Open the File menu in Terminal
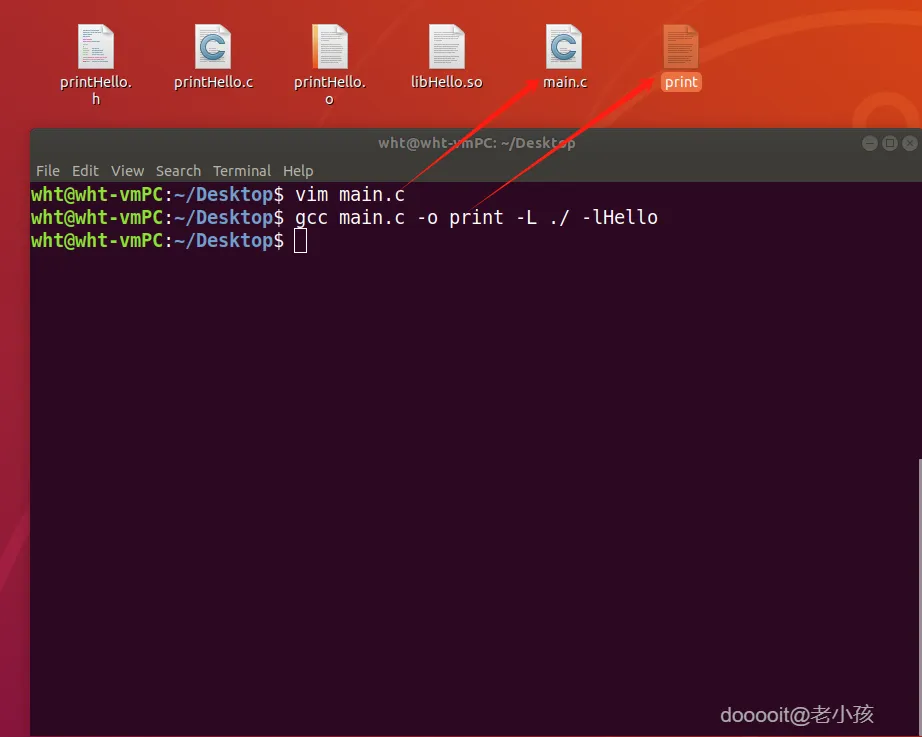Screen dimensions: 922x737 48,171
